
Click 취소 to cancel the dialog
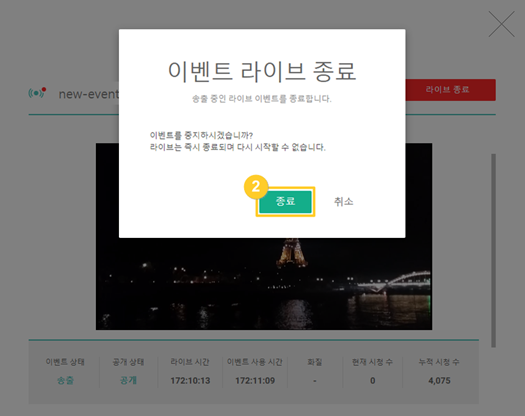(344, 202)
